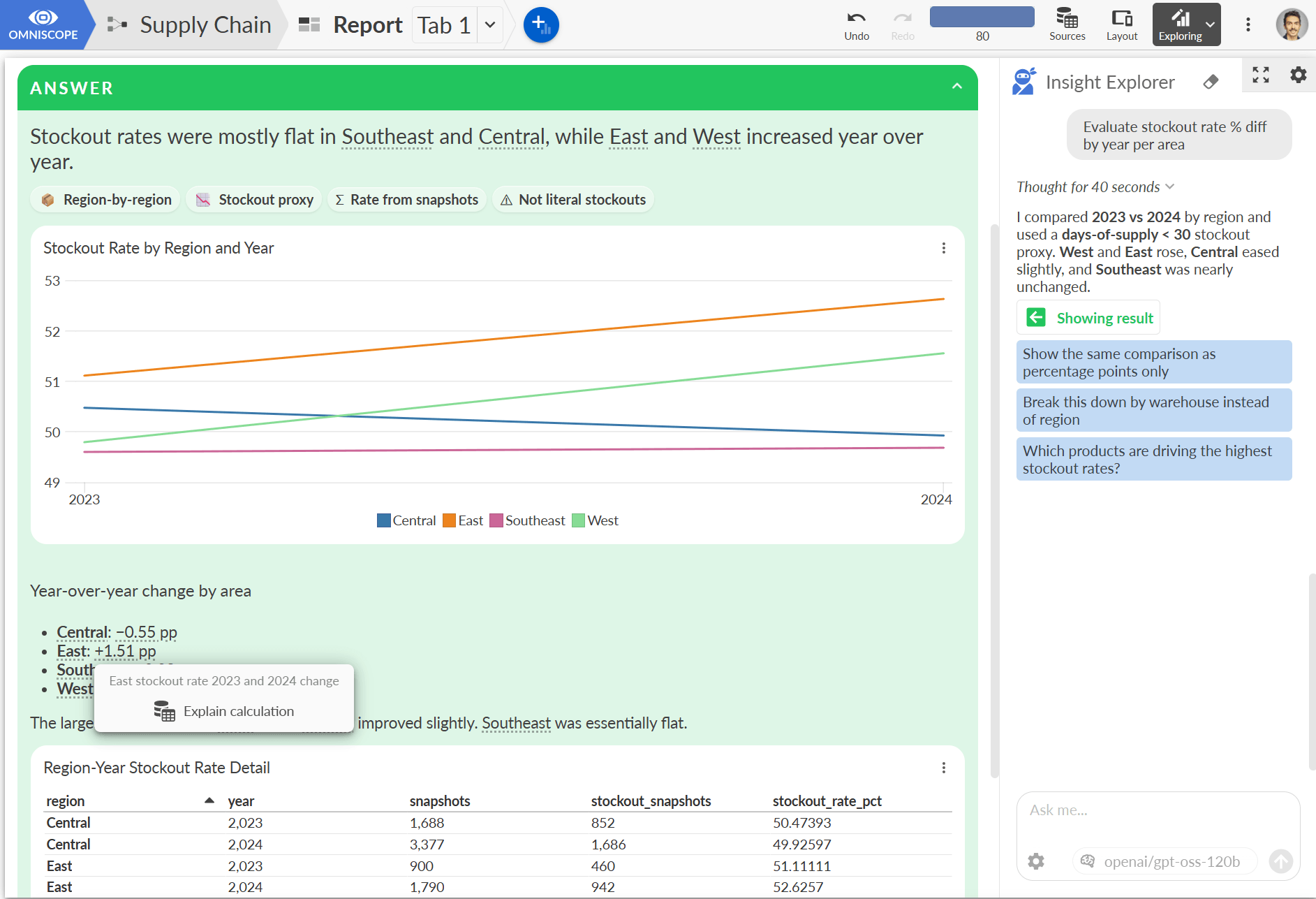
Task: Click the Tab 1 name field
Action: pos(445,25)
